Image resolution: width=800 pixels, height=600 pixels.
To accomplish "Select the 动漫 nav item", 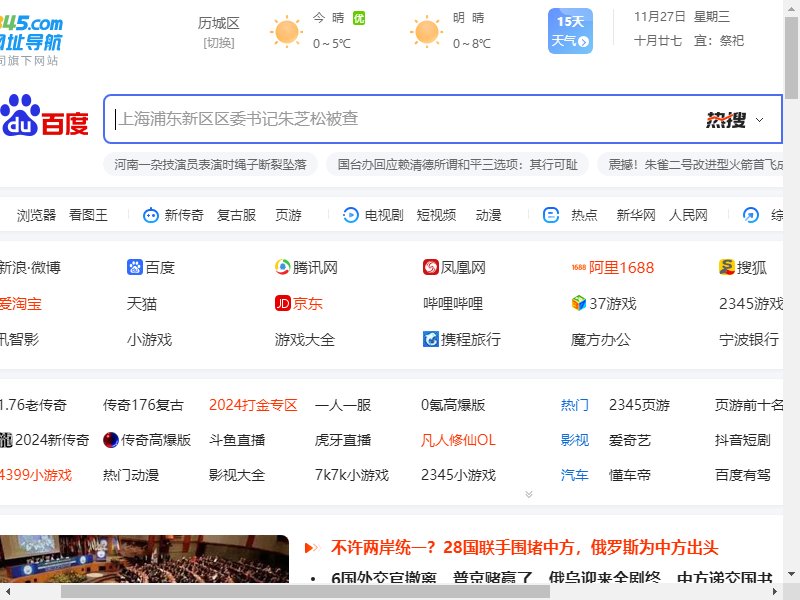I will click(488, 215).
